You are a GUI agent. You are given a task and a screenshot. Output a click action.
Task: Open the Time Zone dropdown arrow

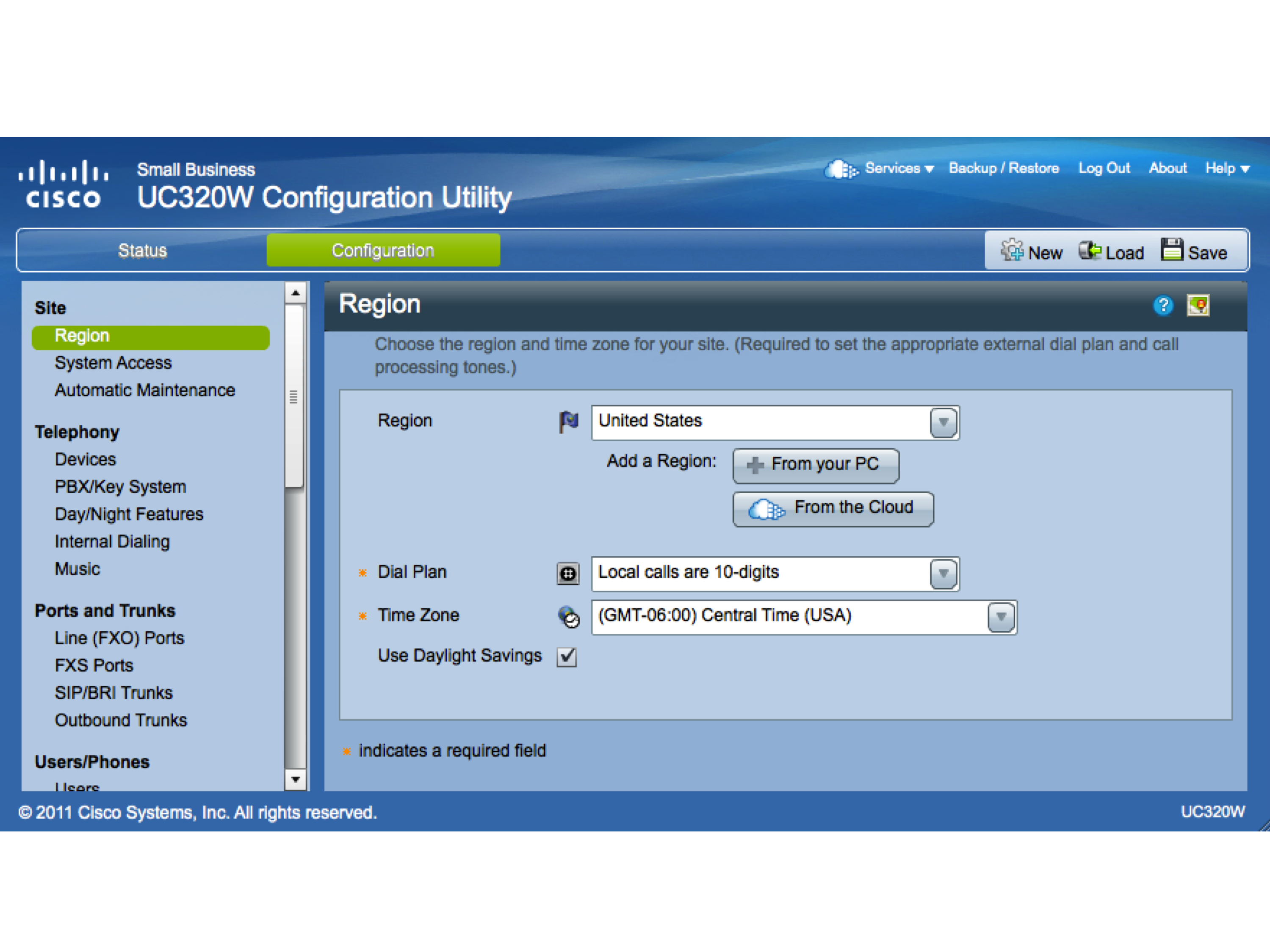pos(1001,618)
